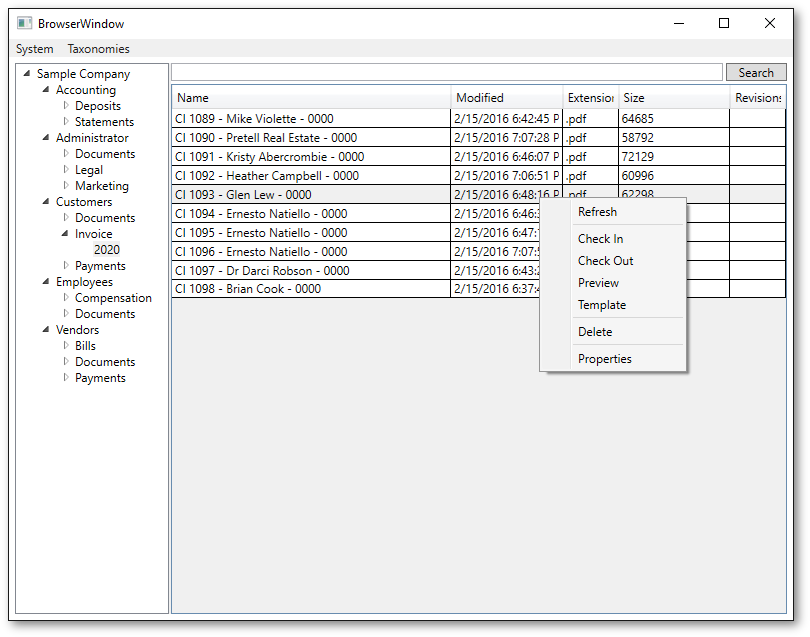Select Payments under Customers
This screenshot has width=810, height=637.
tap(100, 266)
